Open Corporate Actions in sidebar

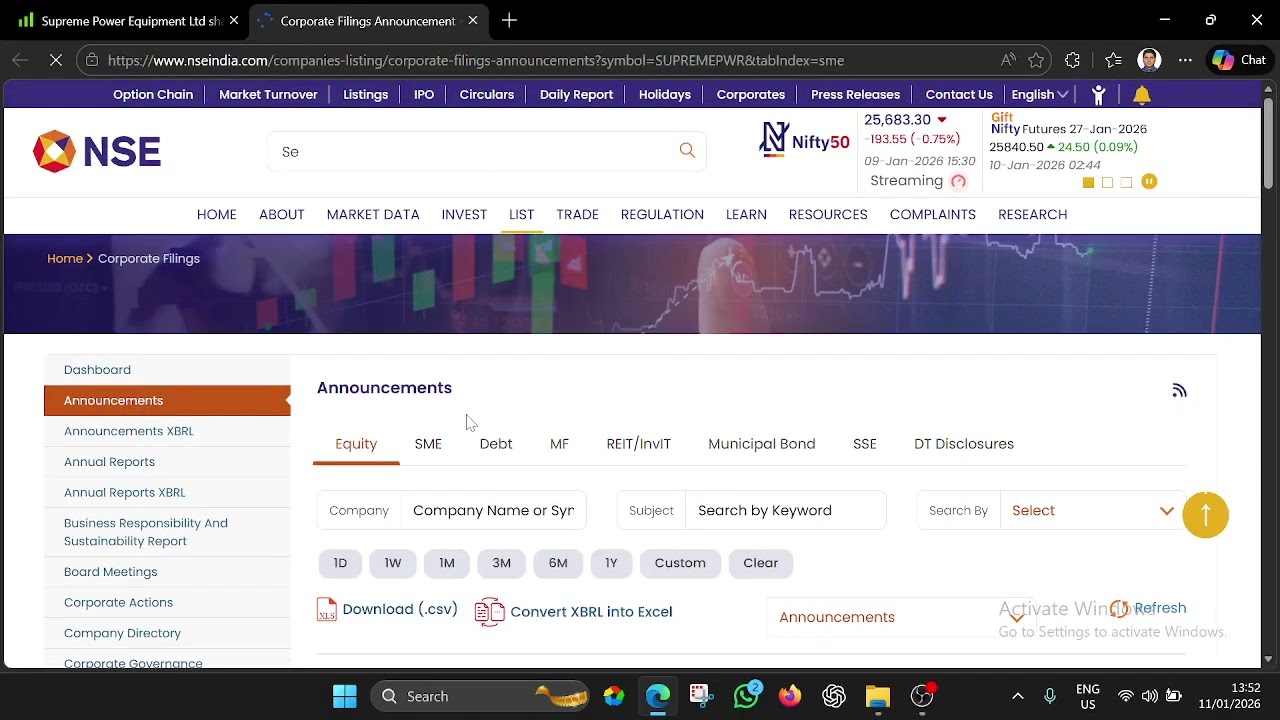(x=118, y=602)
